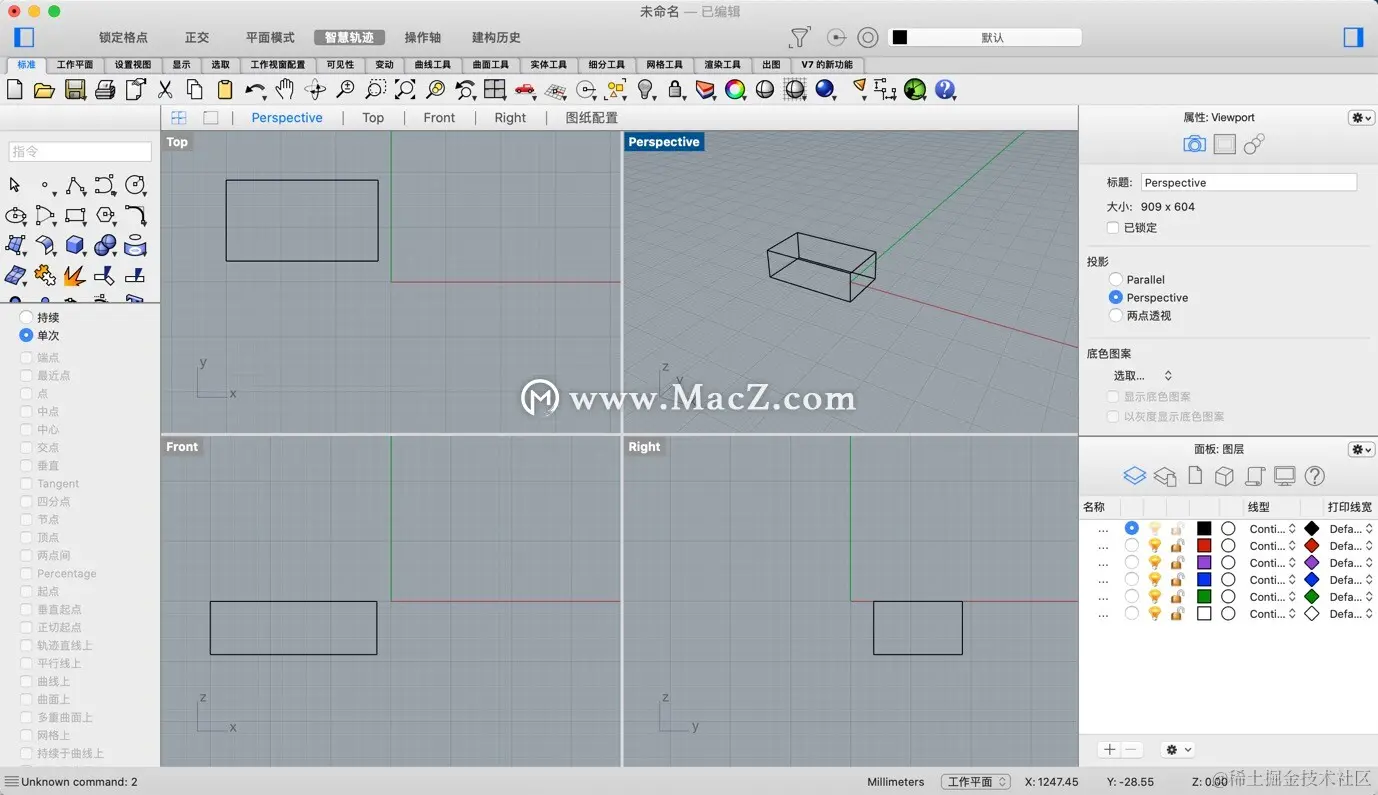
Task: Open the 图纸配置 viewport tab
Action: [x=592, y=117]
